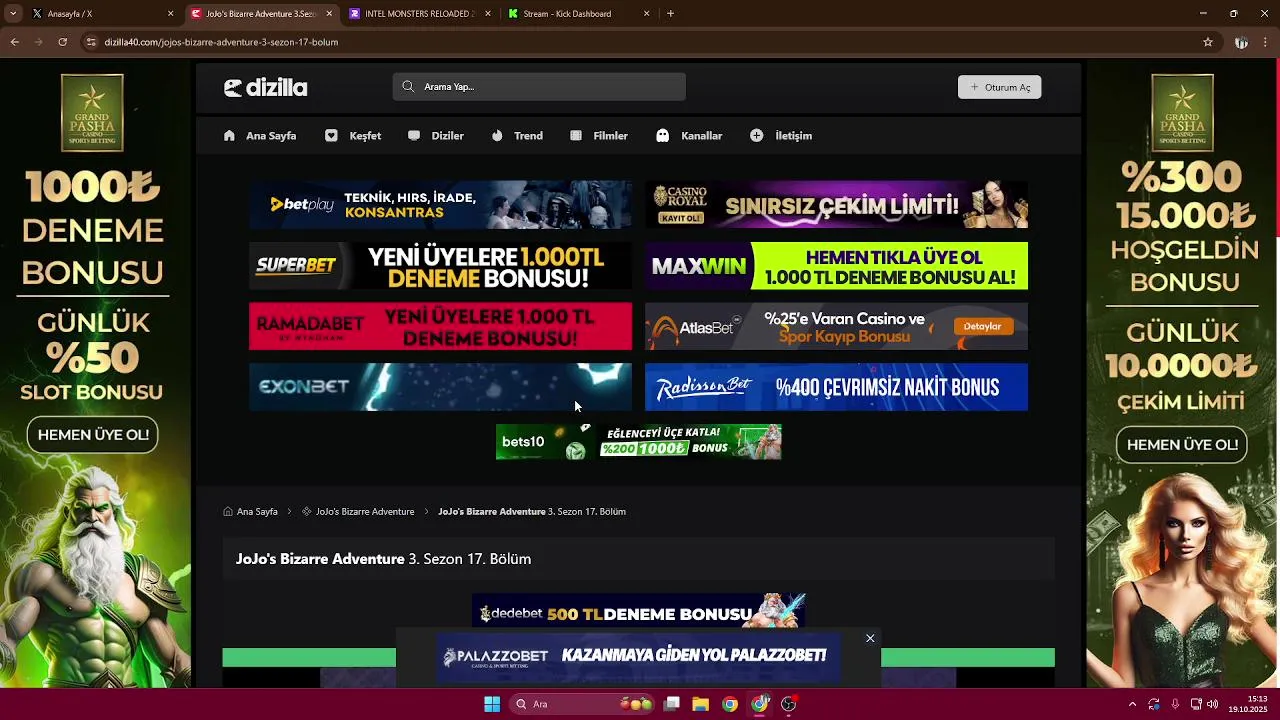Click JoJo's Bizarre Adventure breadcrumb link
Screen dimensions: 1280x720
[365, 512]
